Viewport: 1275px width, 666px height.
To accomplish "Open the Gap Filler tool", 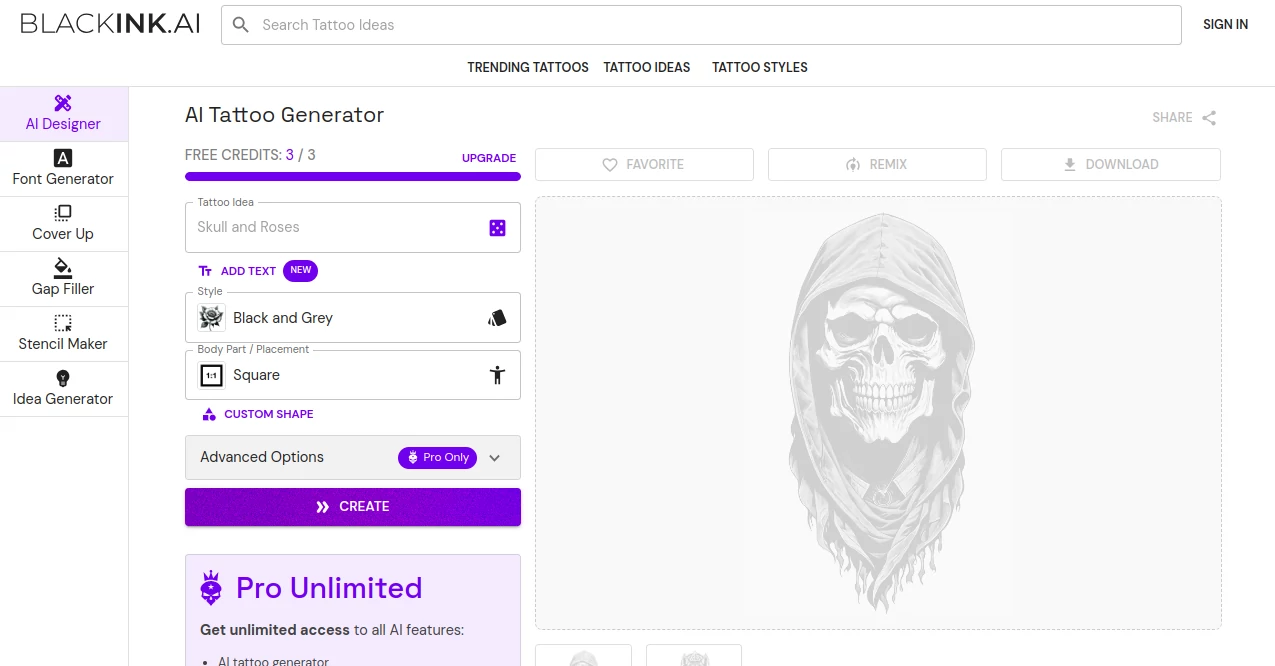I will (x=63, y=279).
